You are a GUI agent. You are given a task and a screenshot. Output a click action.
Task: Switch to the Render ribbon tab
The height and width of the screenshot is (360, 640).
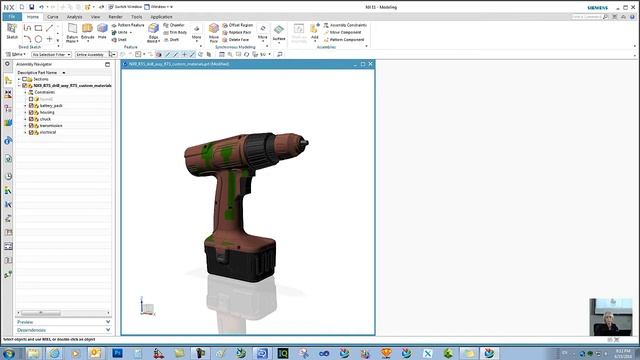pos(116,17)
